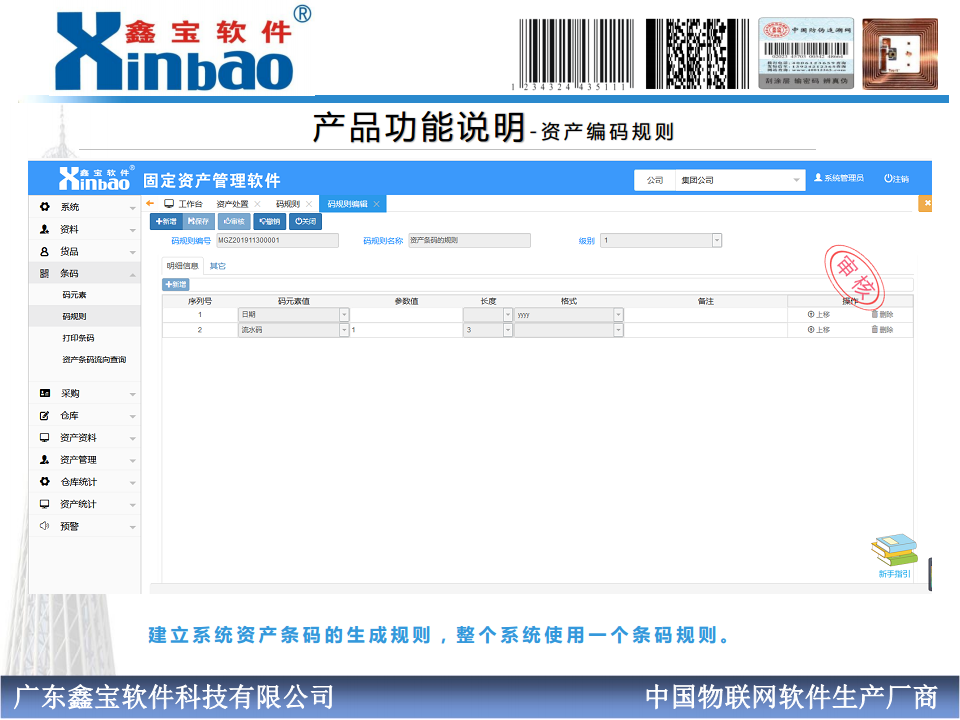Expand the 资产管理 sidebar menu
Image resolution: width=960 pixels, height=720 pixels.
point(85,460)
